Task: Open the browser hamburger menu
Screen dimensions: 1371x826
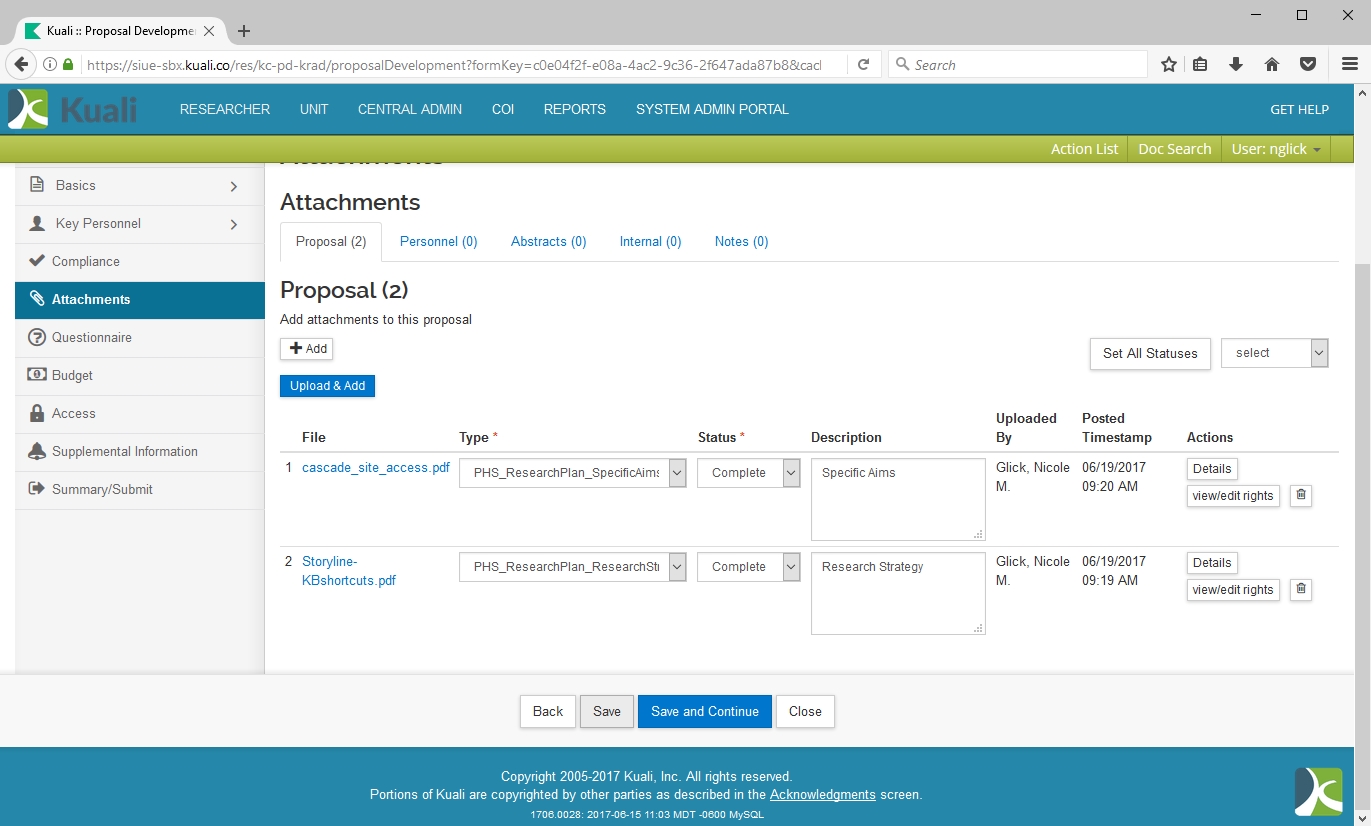Action: (x=1349, y=65)
